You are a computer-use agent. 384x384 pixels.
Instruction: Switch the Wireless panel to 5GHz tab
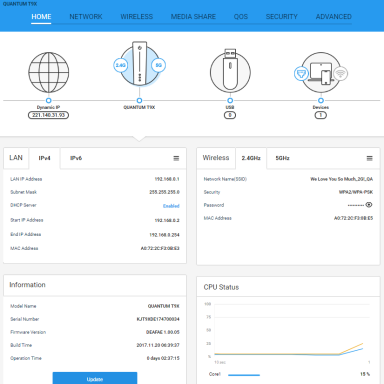tap(282, 158)
